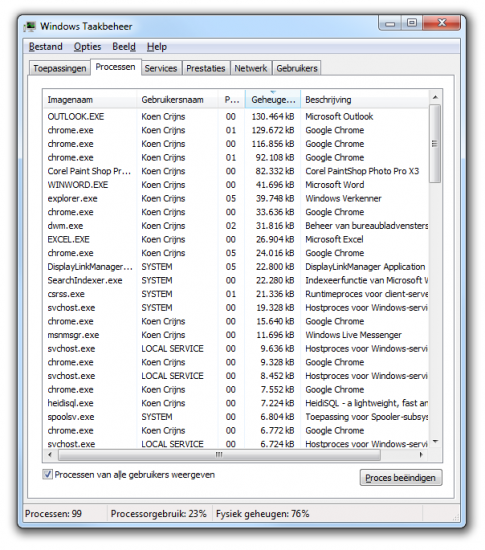This screenshot has height=550, width=485.
Task: Maximize the Taakbeheer window
Action: tap(412, 23)
